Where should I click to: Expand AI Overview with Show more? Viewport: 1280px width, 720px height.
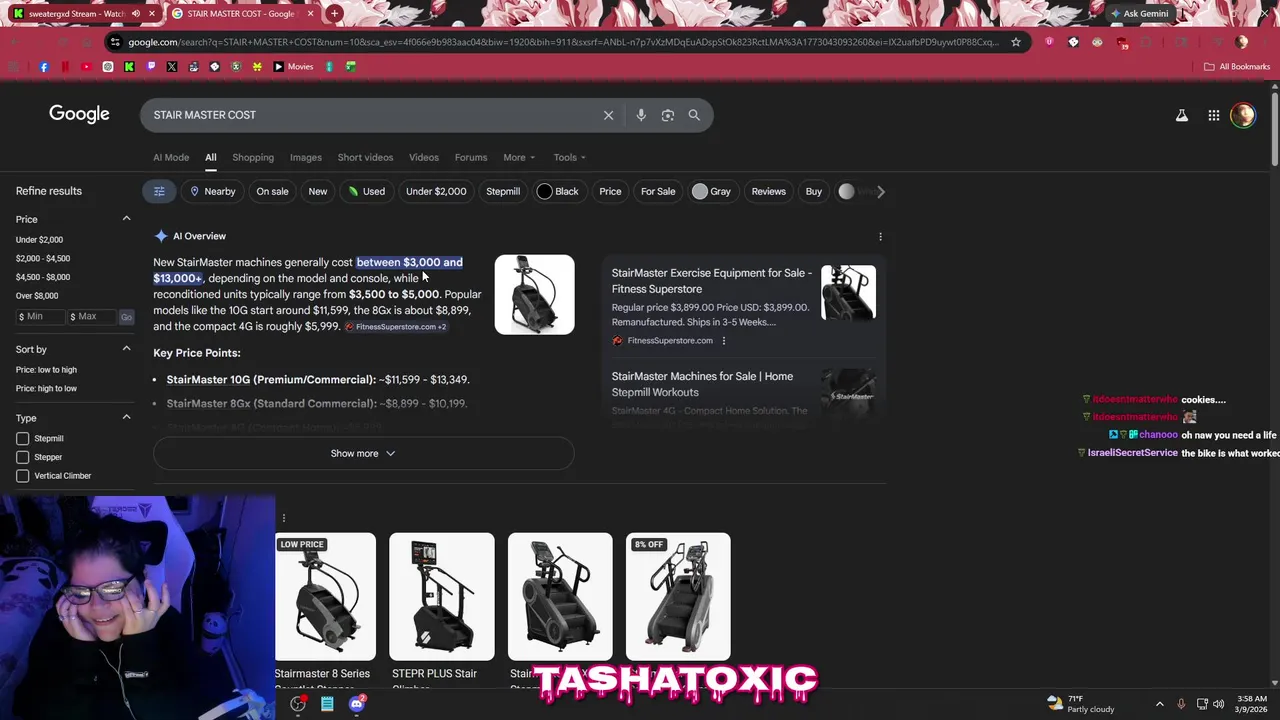[363, 454]
